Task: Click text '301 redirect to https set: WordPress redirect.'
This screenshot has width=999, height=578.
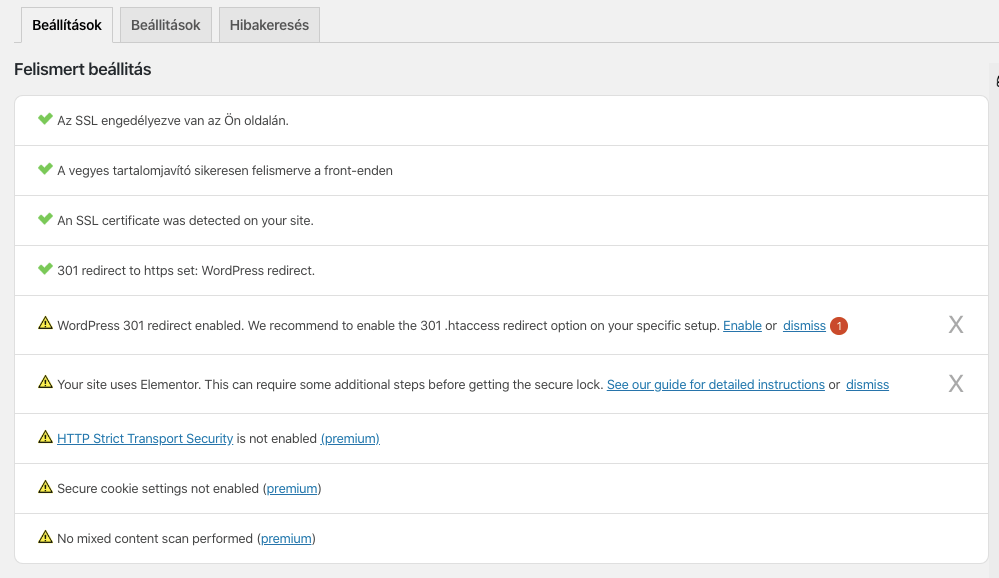Action: [186, 271]
